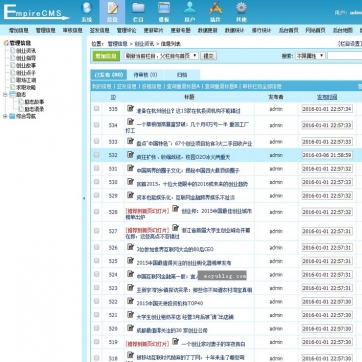The width and height of the screenshot is (362, 362).
Task: Click edit icon in row ID 528
Action: point(175,209)
